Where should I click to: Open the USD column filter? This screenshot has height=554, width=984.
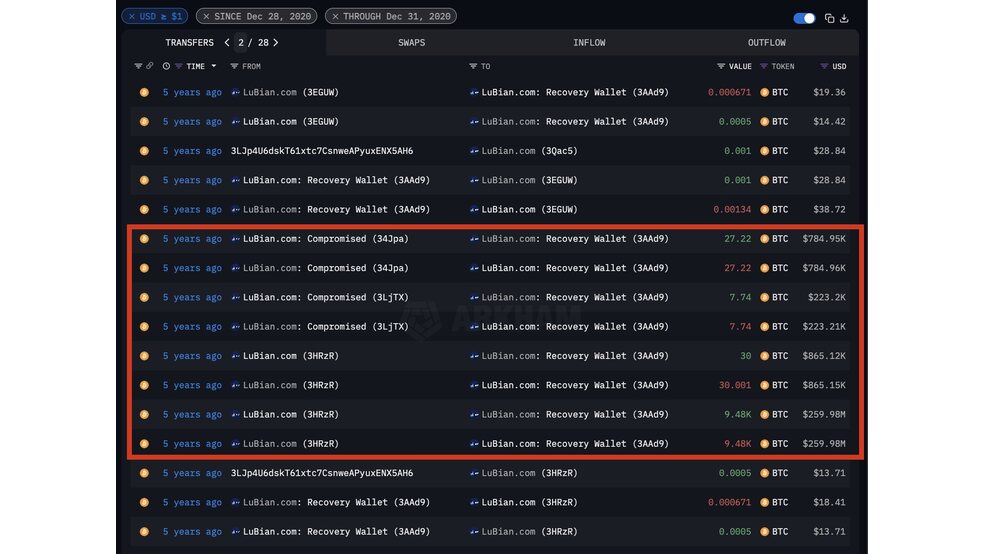coord(824,66)
